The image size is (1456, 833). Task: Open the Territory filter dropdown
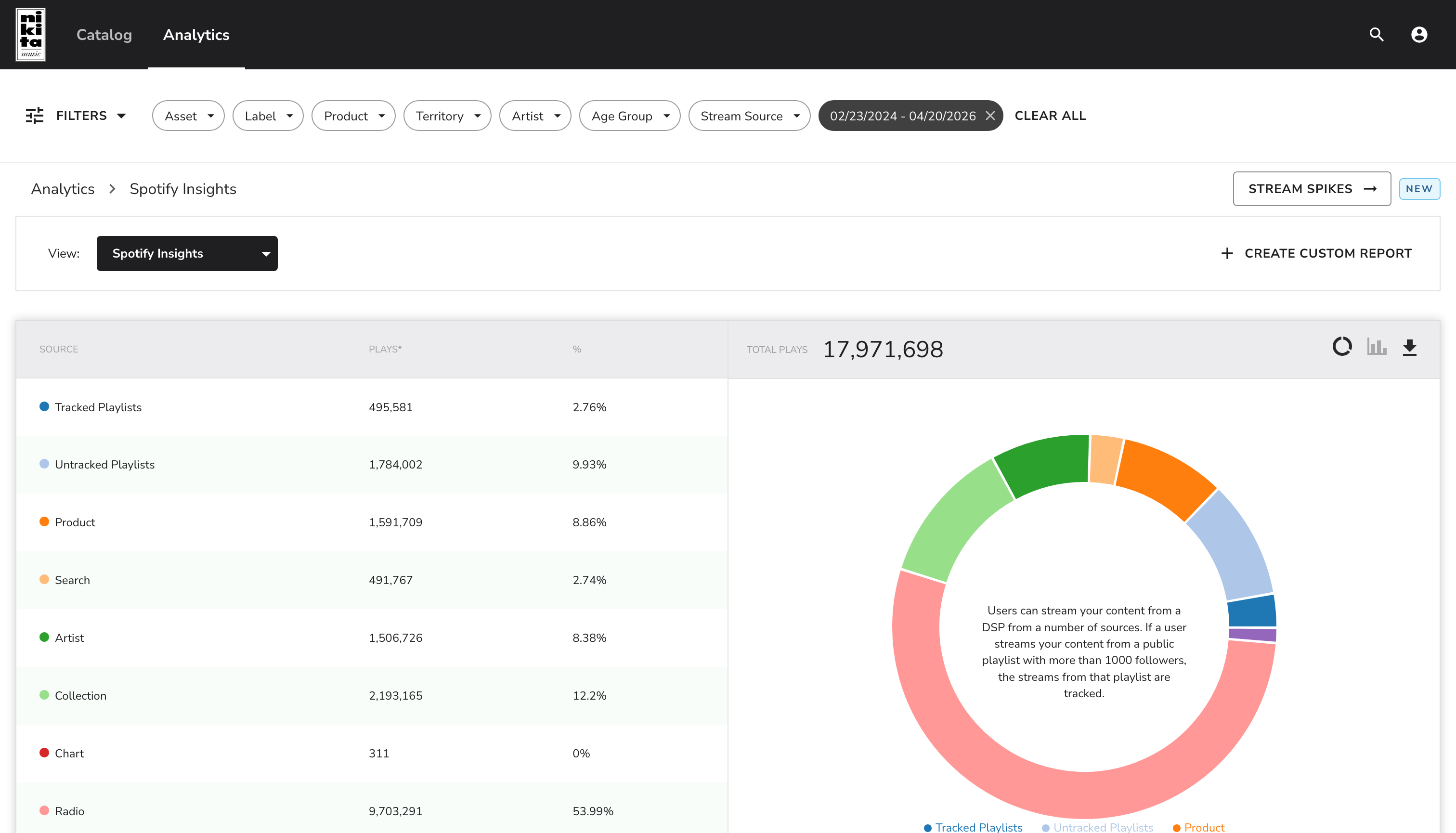tap(447, 116)
